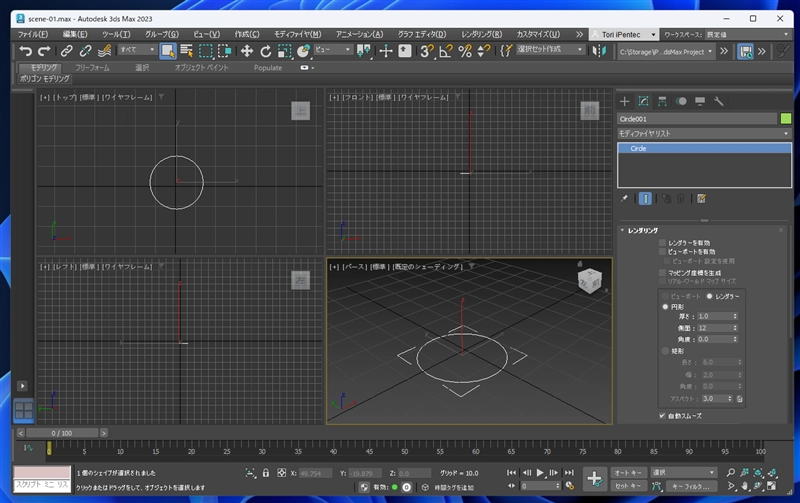Click the Redo arrow icon

[44, 51]
